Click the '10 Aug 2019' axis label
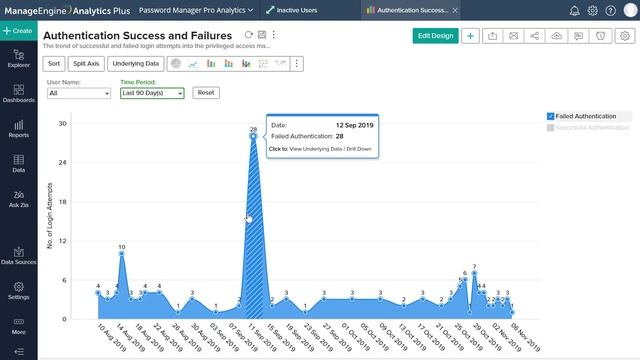Image resolution: width=640 pixels, height=360 pixels. pos(111,337)
